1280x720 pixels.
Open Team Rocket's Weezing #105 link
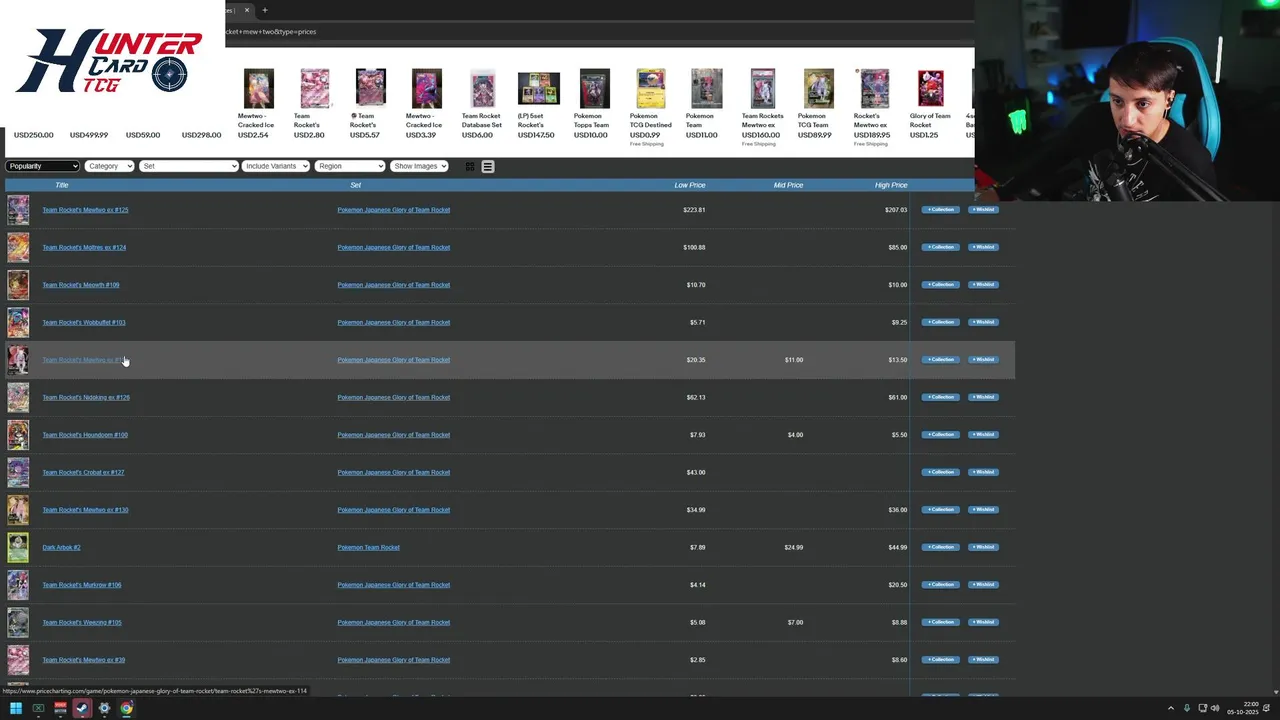pos(81,622)
